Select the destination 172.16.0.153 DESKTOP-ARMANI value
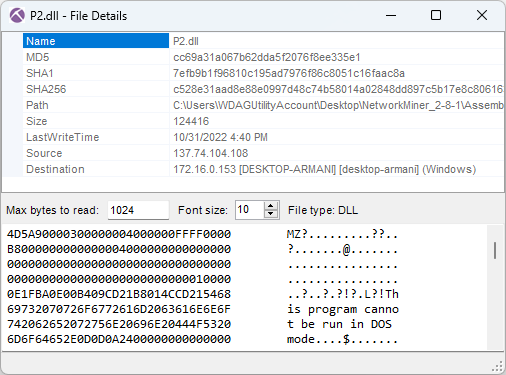Viewport: 506px width, 375px height. (x=324, y=169)
